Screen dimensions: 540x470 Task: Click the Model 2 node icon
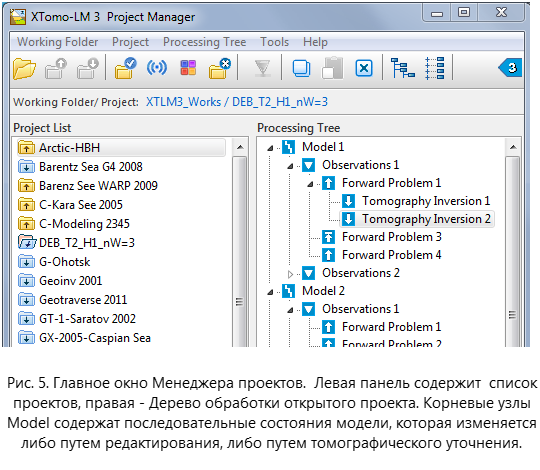pos(288,291)
